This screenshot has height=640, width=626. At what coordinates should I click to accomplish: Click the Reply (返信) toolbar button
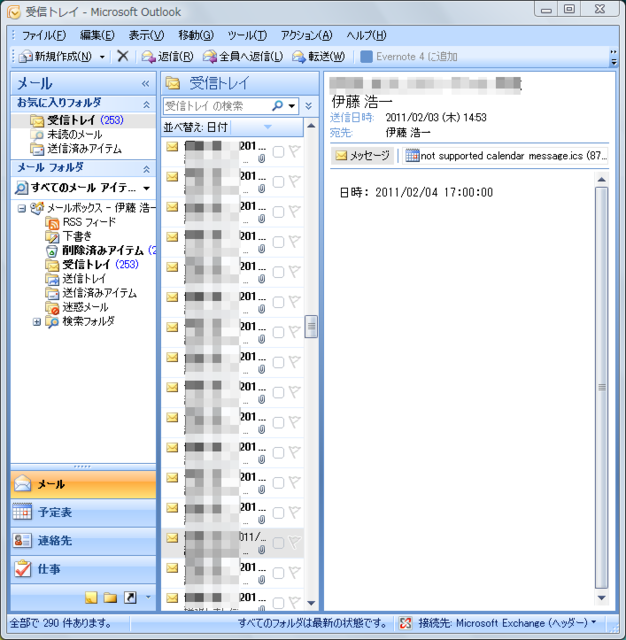click(x=167, y=56)
